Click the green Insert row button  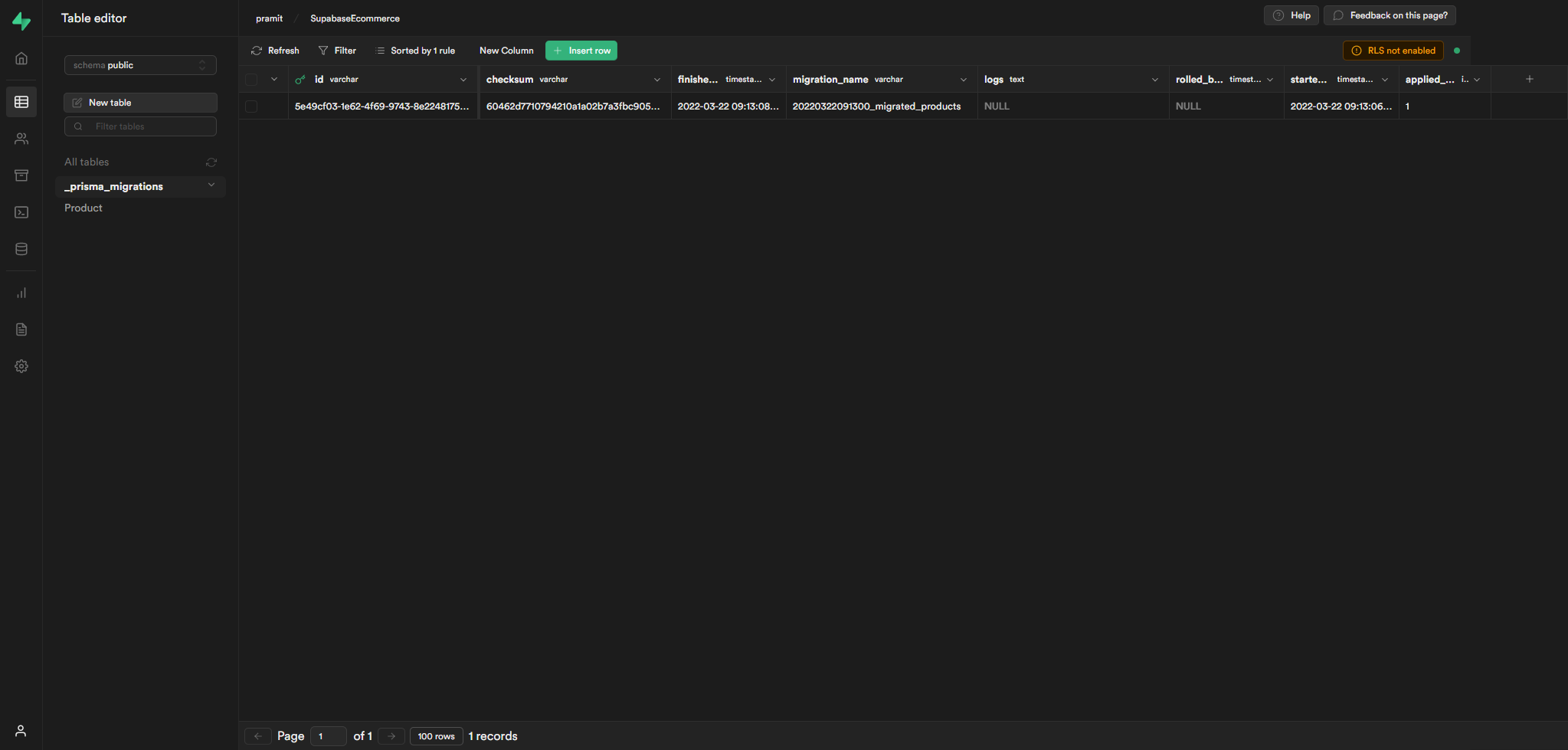point(581,51)
